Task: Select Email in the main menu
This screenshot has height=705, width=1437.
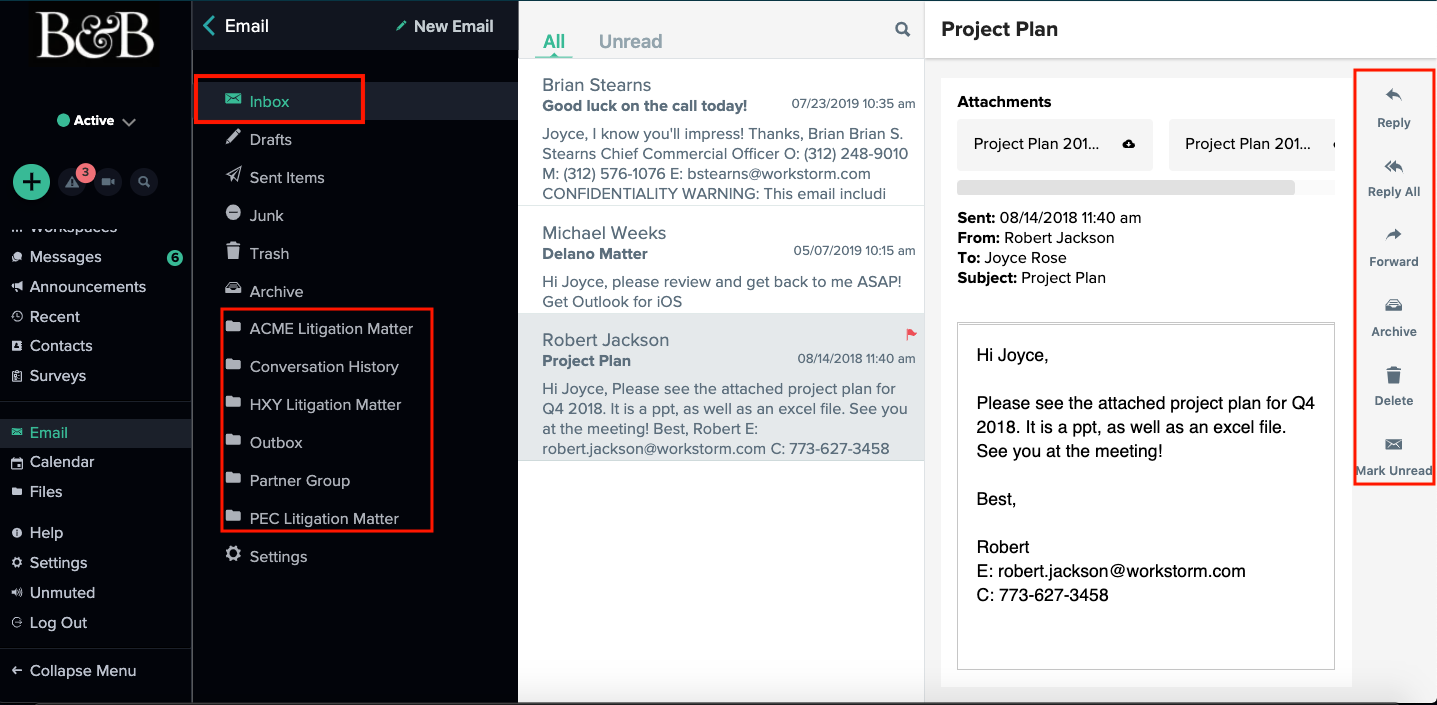Action: coord(96,432)
